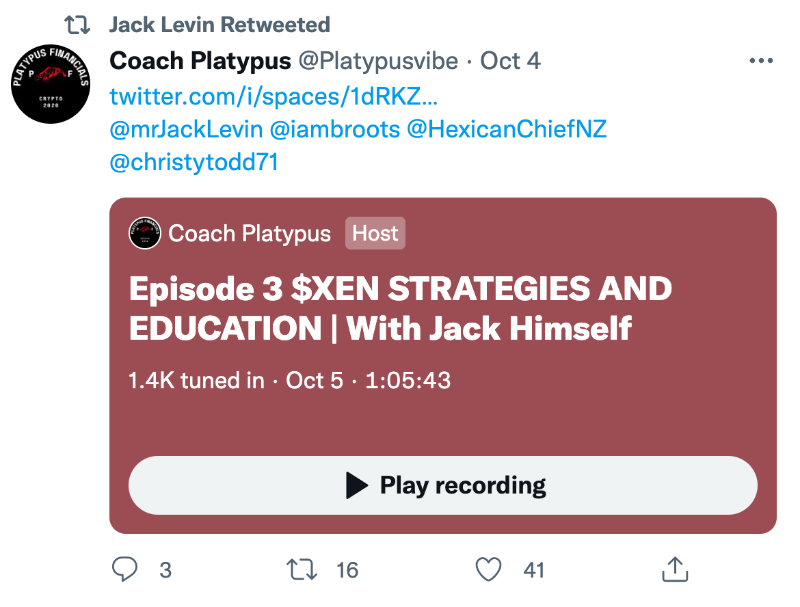The width and height of the screenshot is (800, 607).
Task: Open the @HexicanChiefNZ mention
Action: (x=507, y=130)
